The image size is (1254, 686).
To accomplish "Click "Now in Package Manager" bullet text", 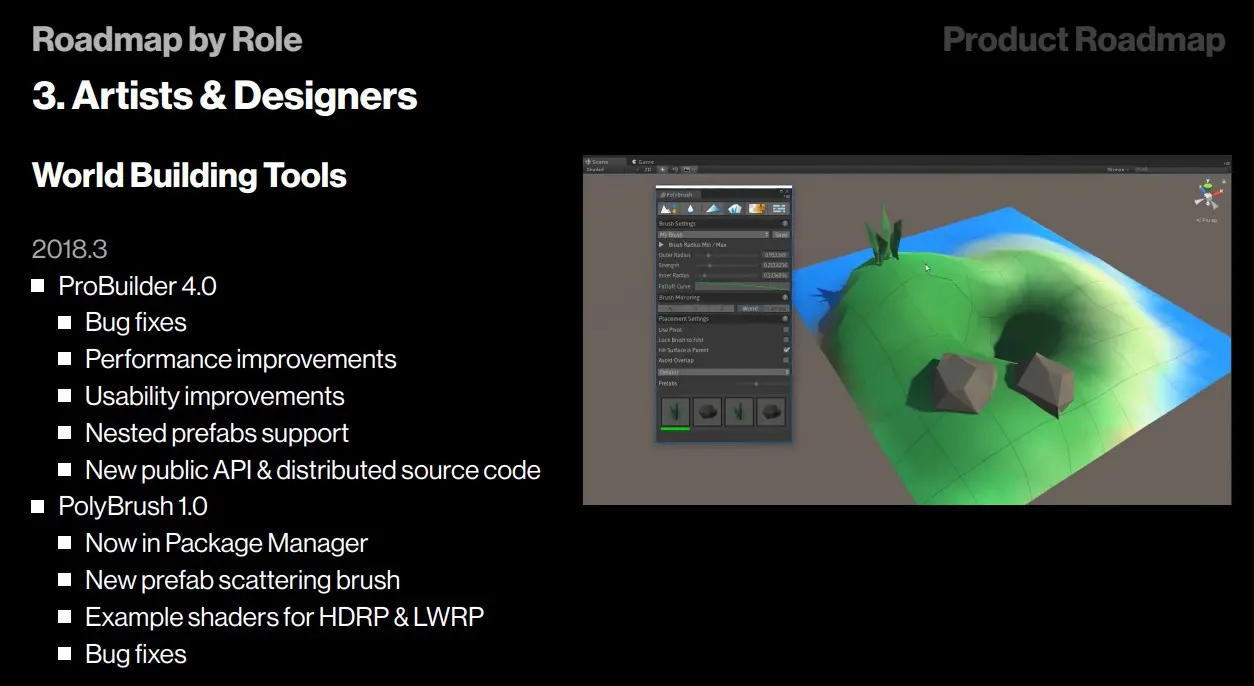I will point(226,543).
